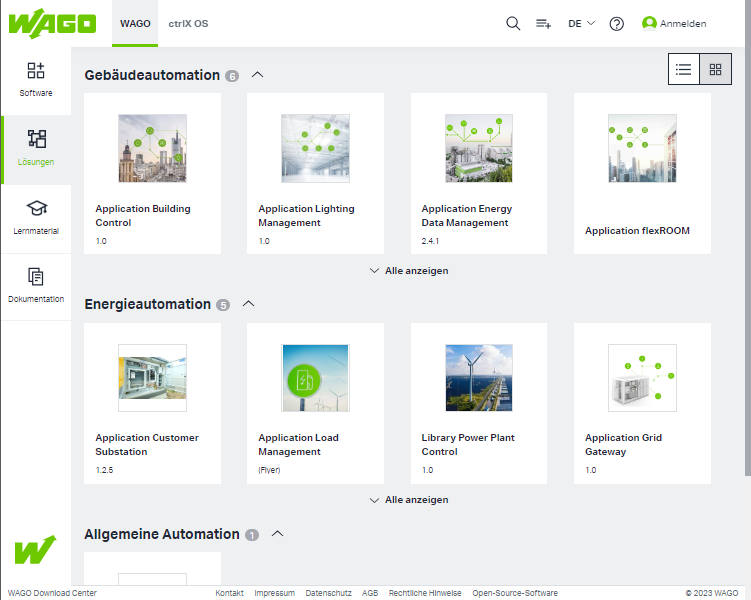The width and height of the screenshot is (751, 600).
Task: Click the Application Building Control title
Action: point(143,215)
